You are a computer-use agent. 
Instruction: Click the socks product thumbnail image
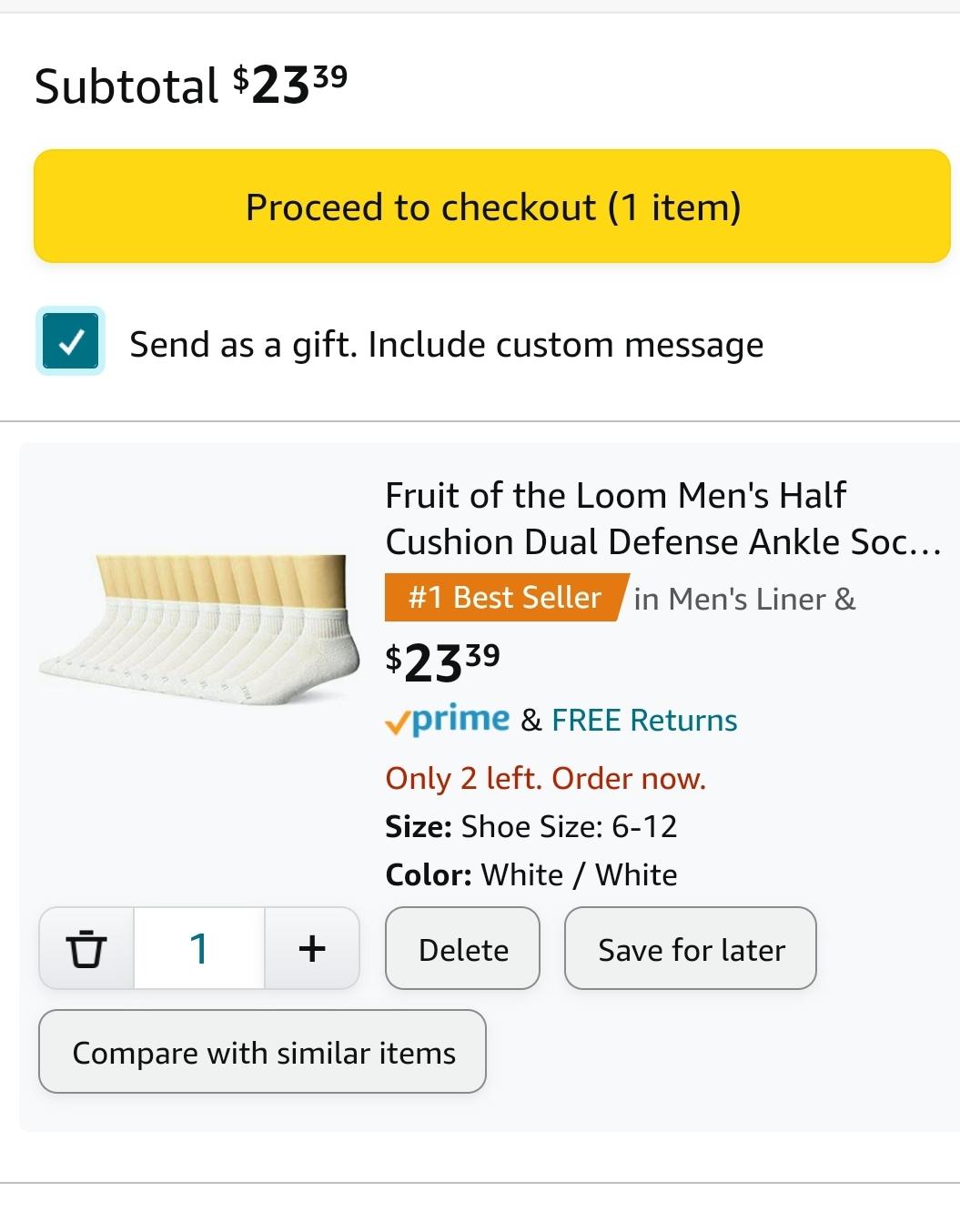(194, 630)
